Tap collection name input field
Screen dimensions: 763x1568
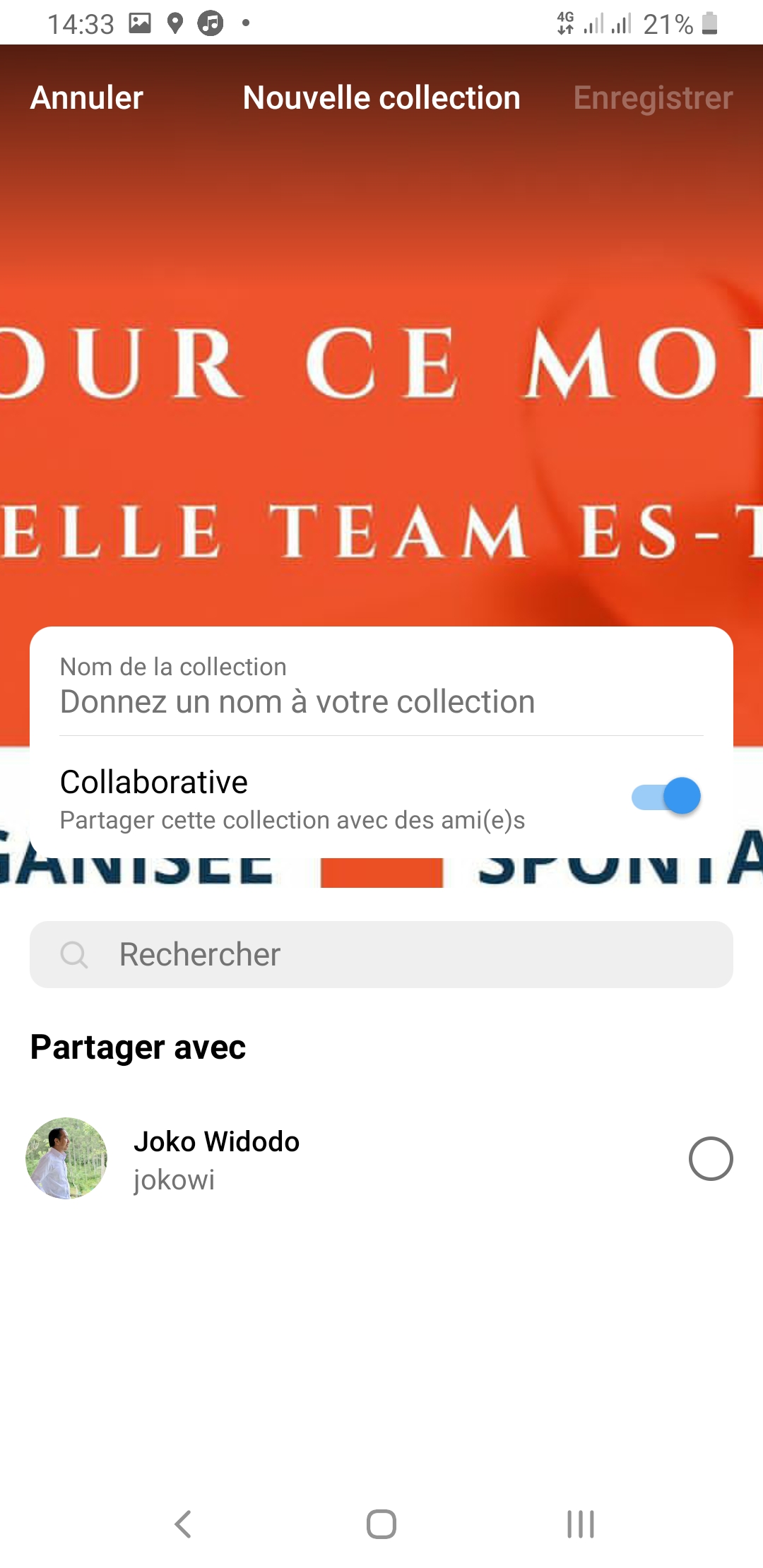pos(381,685)
